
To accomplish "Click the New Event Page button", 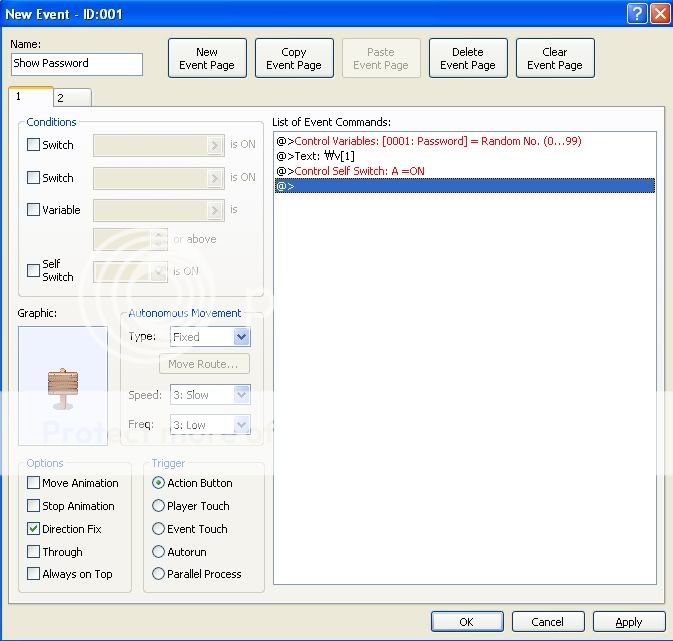I will point(207,59).
